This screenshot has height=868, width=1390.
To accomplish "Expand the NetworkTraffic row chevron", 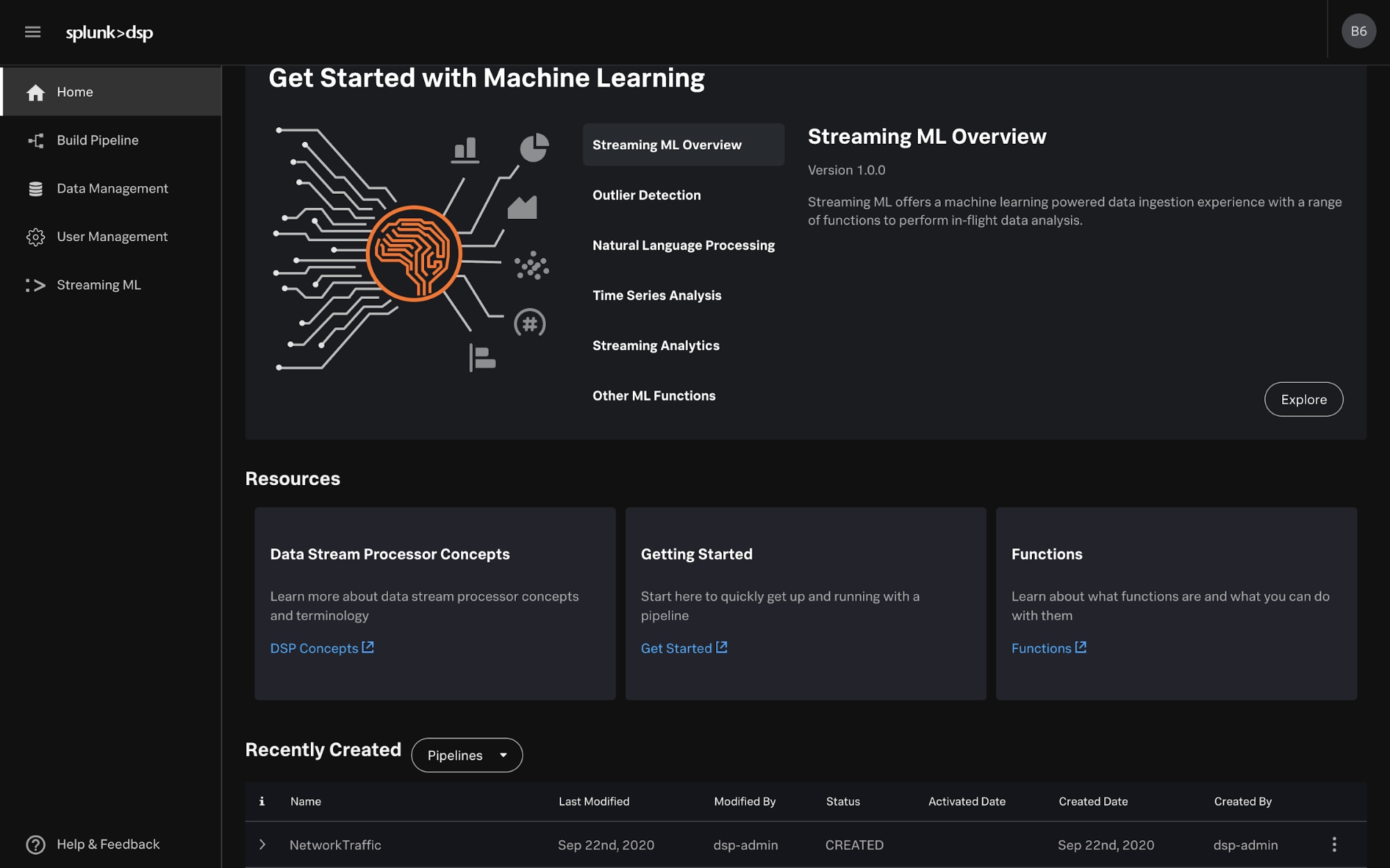I will pos(262,844).
